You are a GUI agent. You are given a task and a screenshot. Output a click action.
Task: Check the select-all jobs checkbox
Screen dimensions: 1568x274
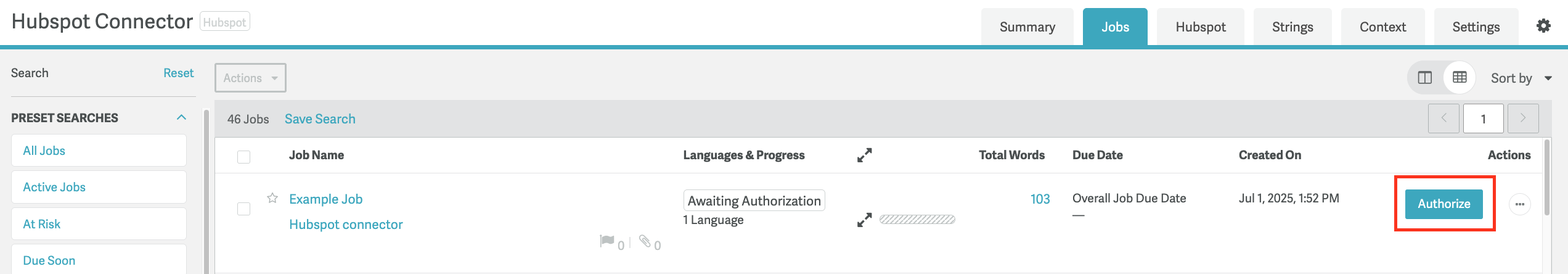pos(244,157)
